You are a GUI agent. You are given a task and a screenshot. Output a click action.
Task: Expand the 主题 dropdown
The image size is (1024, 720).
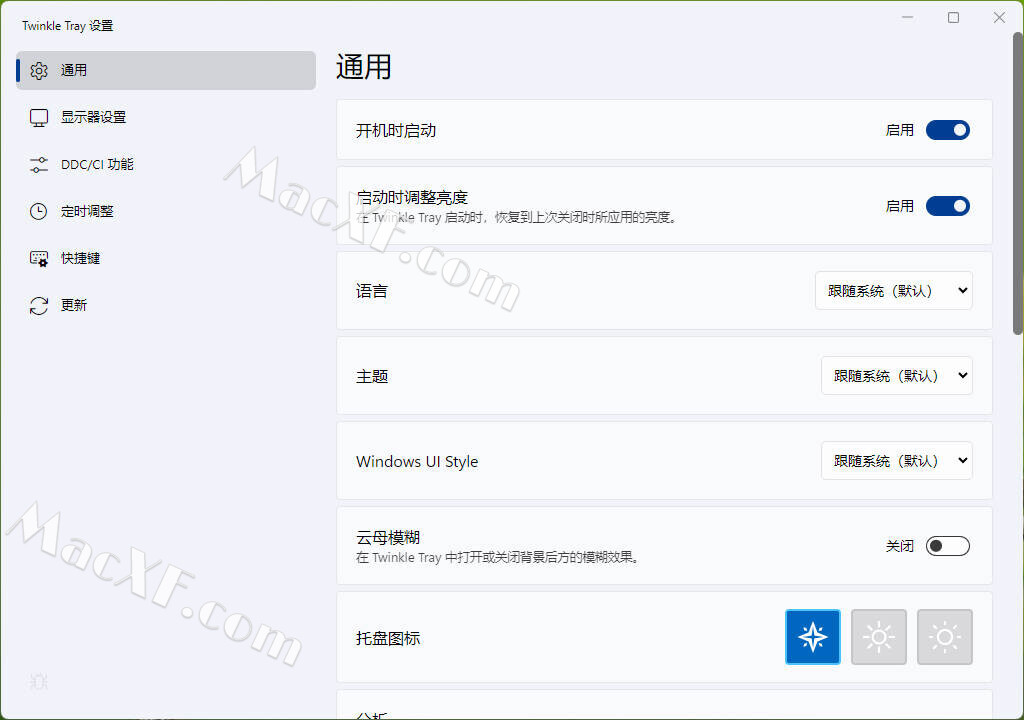tap(897, 376)
